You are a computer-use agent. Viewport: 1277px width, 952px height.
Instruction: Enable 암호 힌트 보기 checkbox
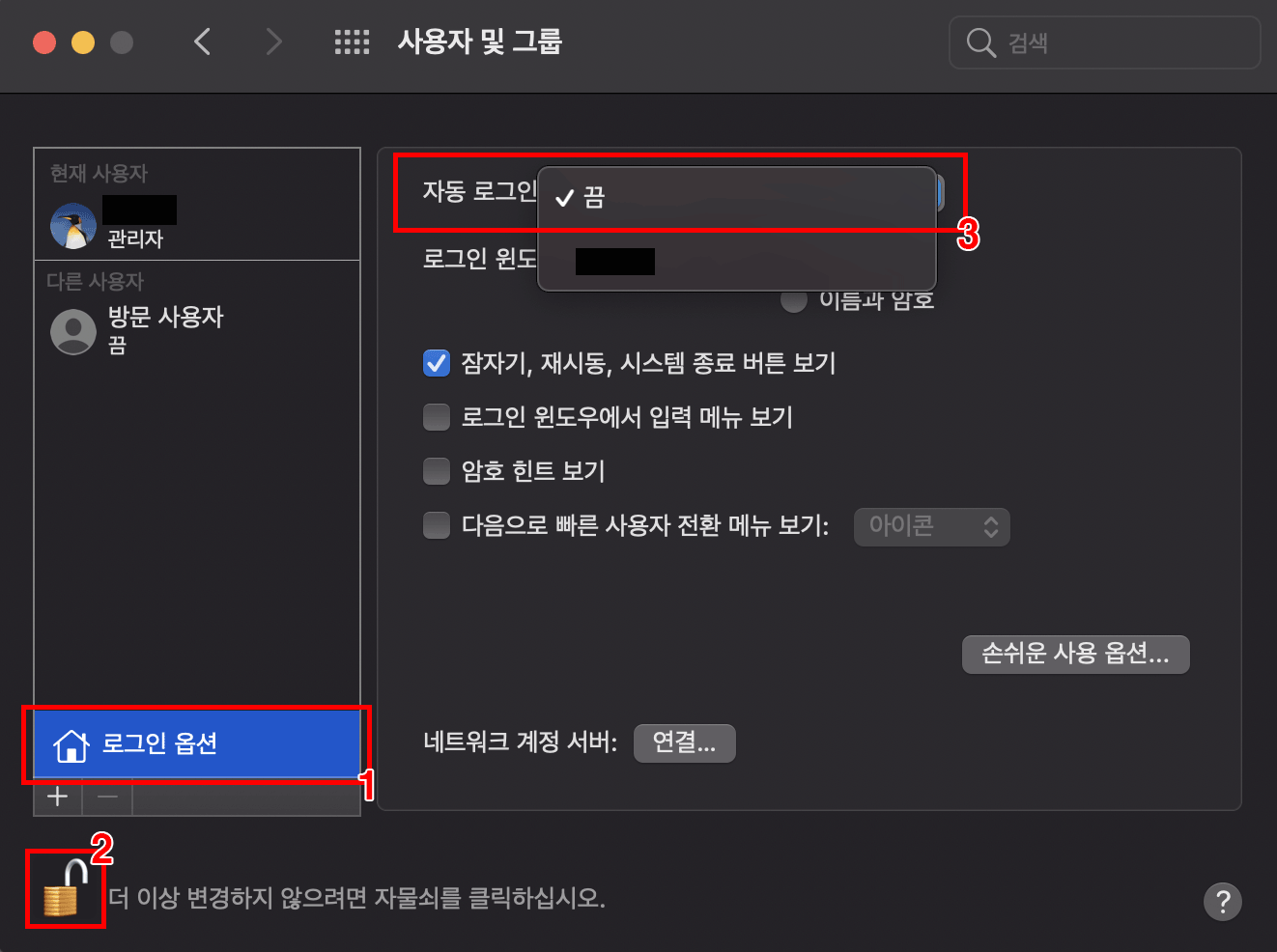[437, 471]
